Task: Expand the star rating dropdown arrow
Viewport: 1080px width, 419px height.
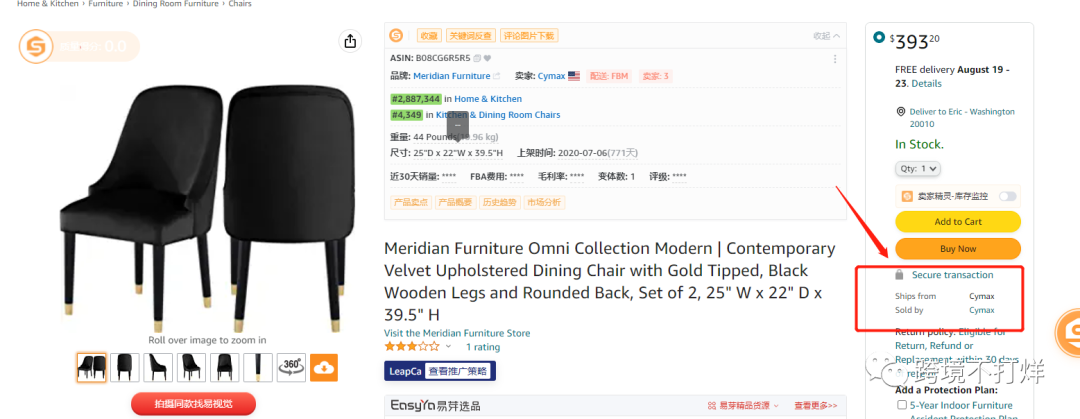Action: coord(448,347)
